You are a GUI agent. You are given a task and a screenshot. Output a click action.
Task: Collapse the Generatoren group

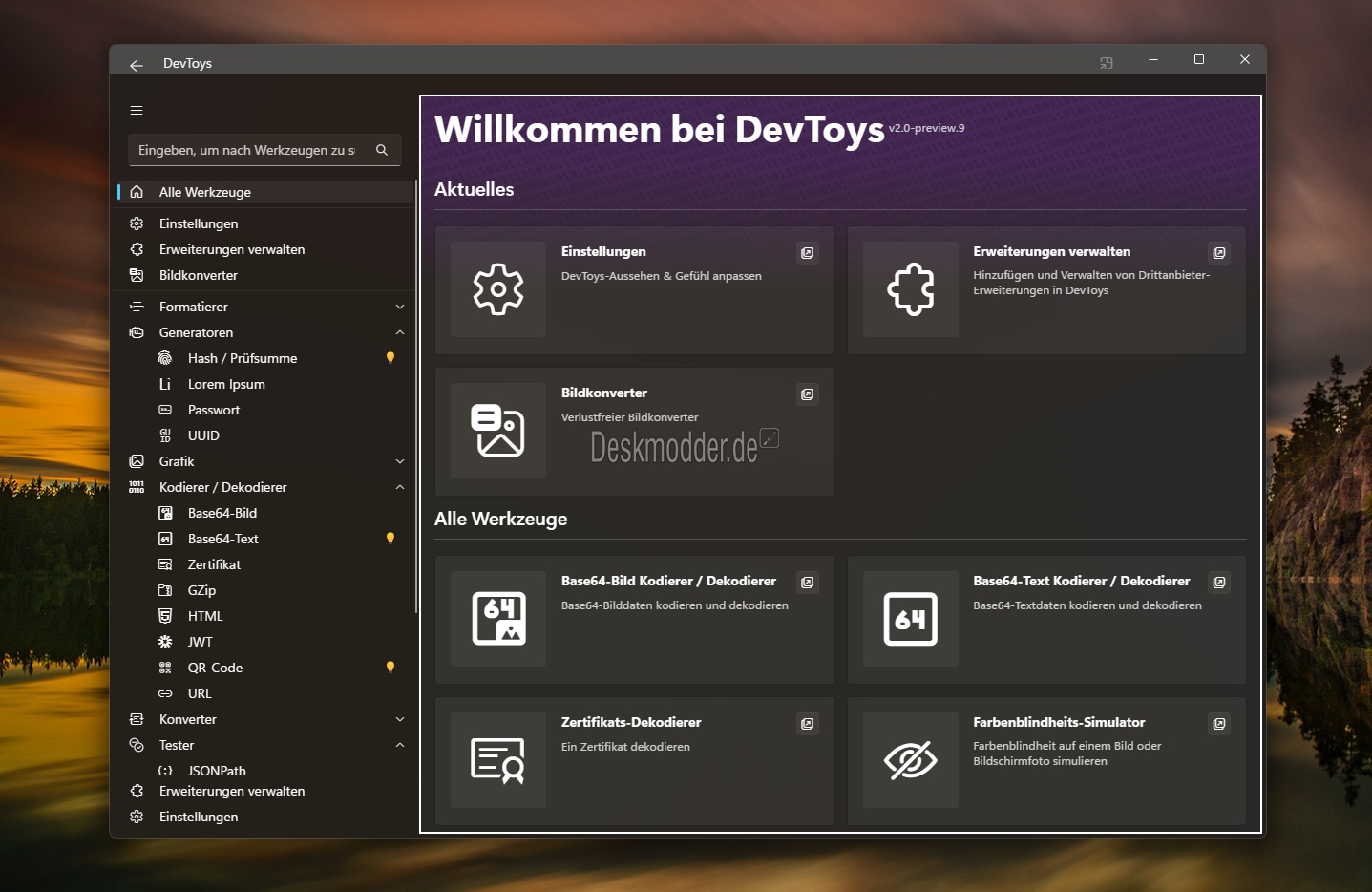click(400, 332)
